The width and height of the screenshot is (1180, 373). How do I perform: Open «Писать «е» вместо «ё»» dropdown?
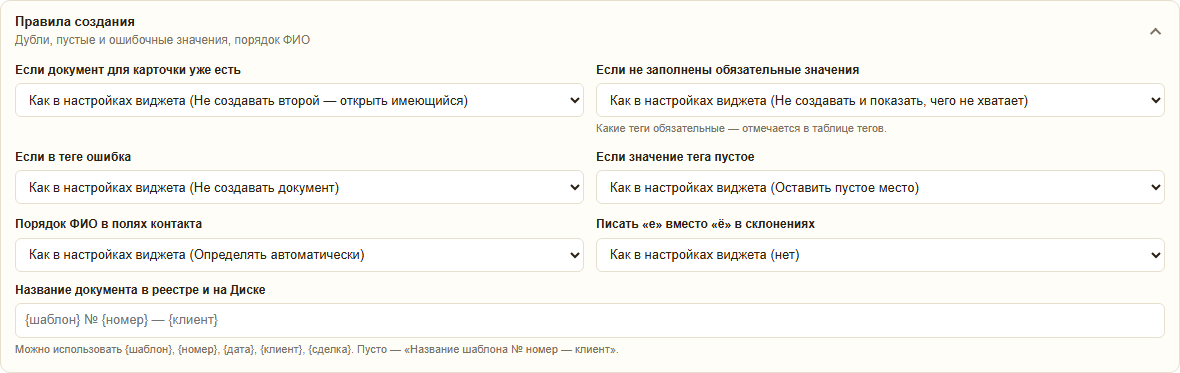click(x=880, y=255)
